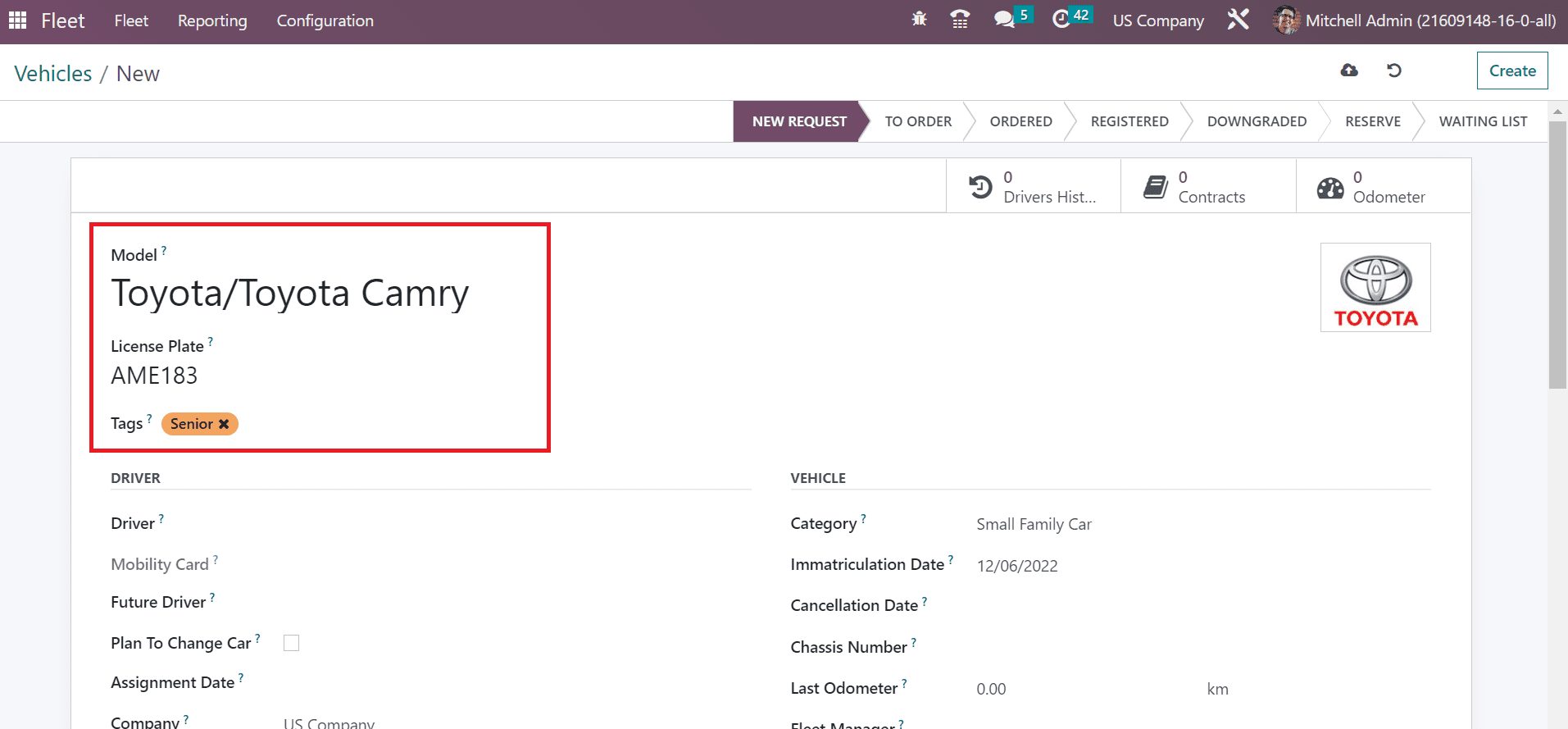
Task: Open the Reporting menu
Action: click(212, 21)
